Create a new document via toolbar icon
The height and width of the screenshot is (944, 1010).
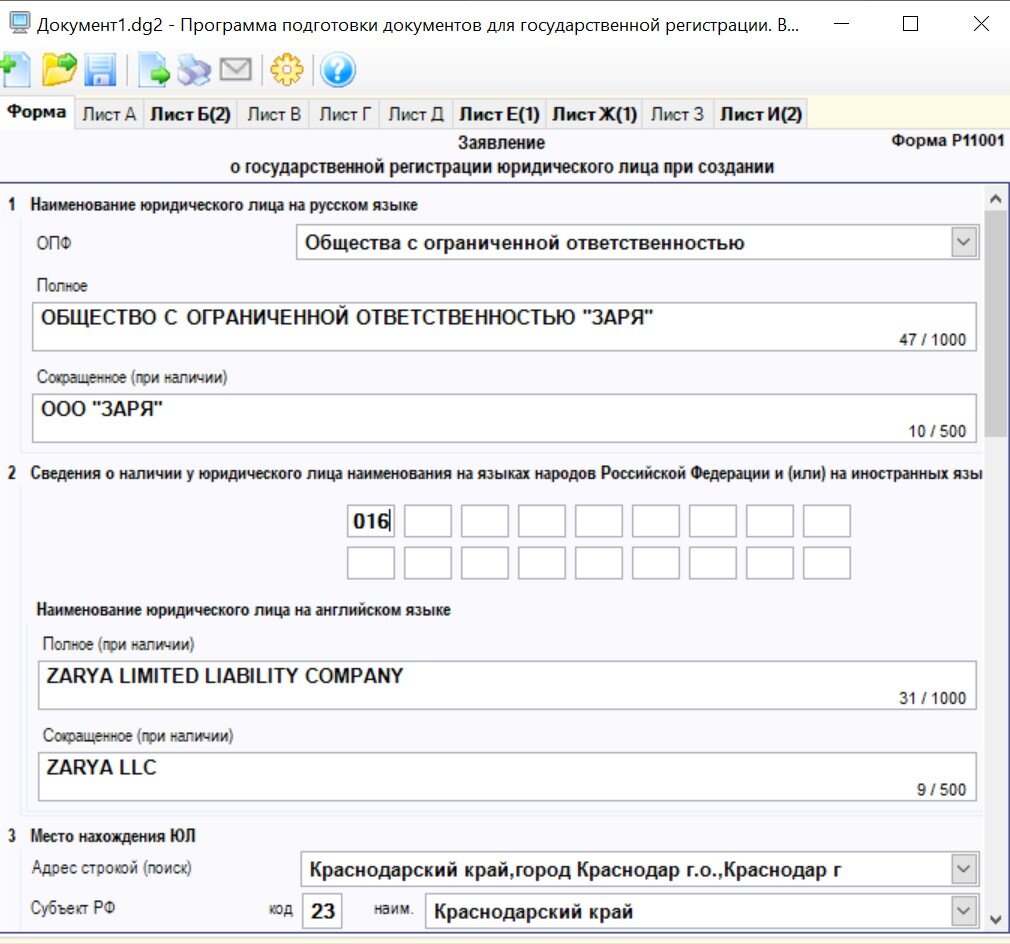pyautogui.click(x=15, y=70)
